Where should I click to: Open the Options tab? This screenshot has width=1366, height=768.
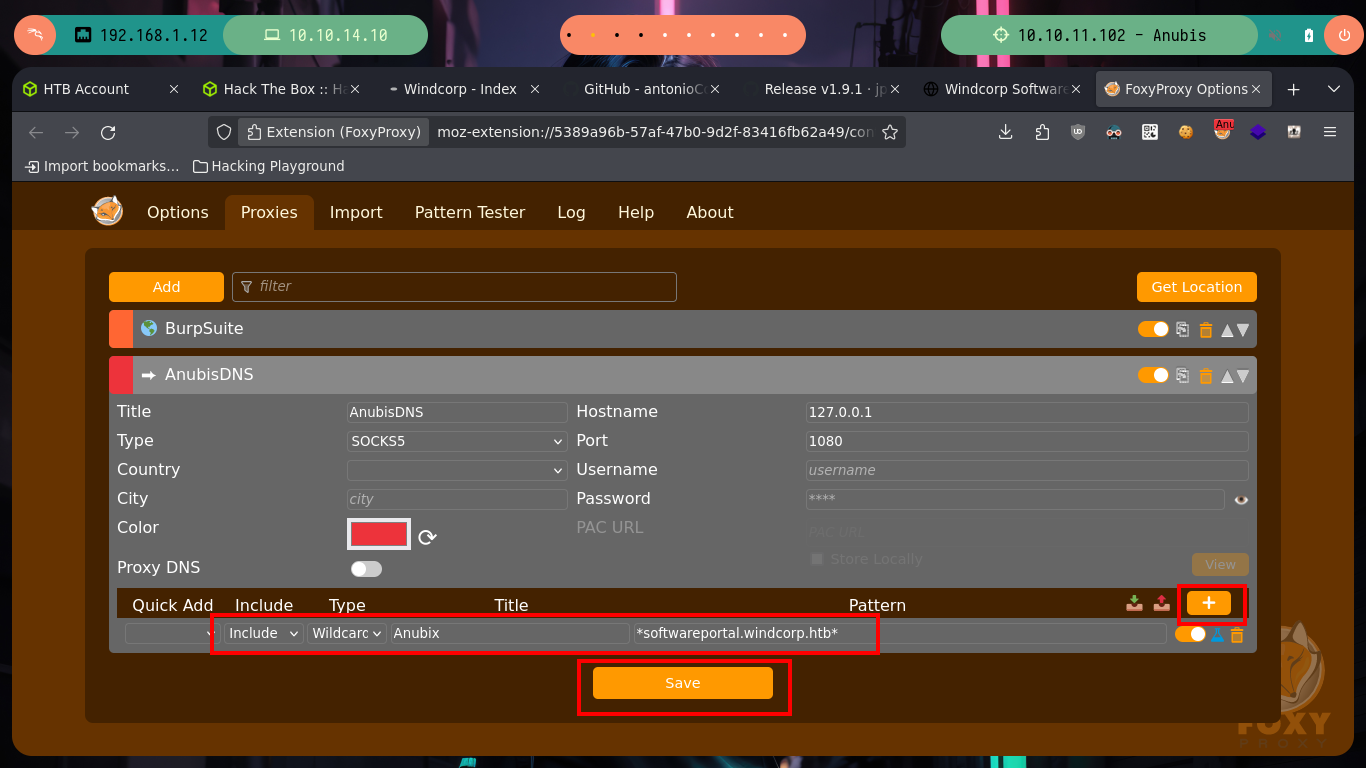click(178, 212)
